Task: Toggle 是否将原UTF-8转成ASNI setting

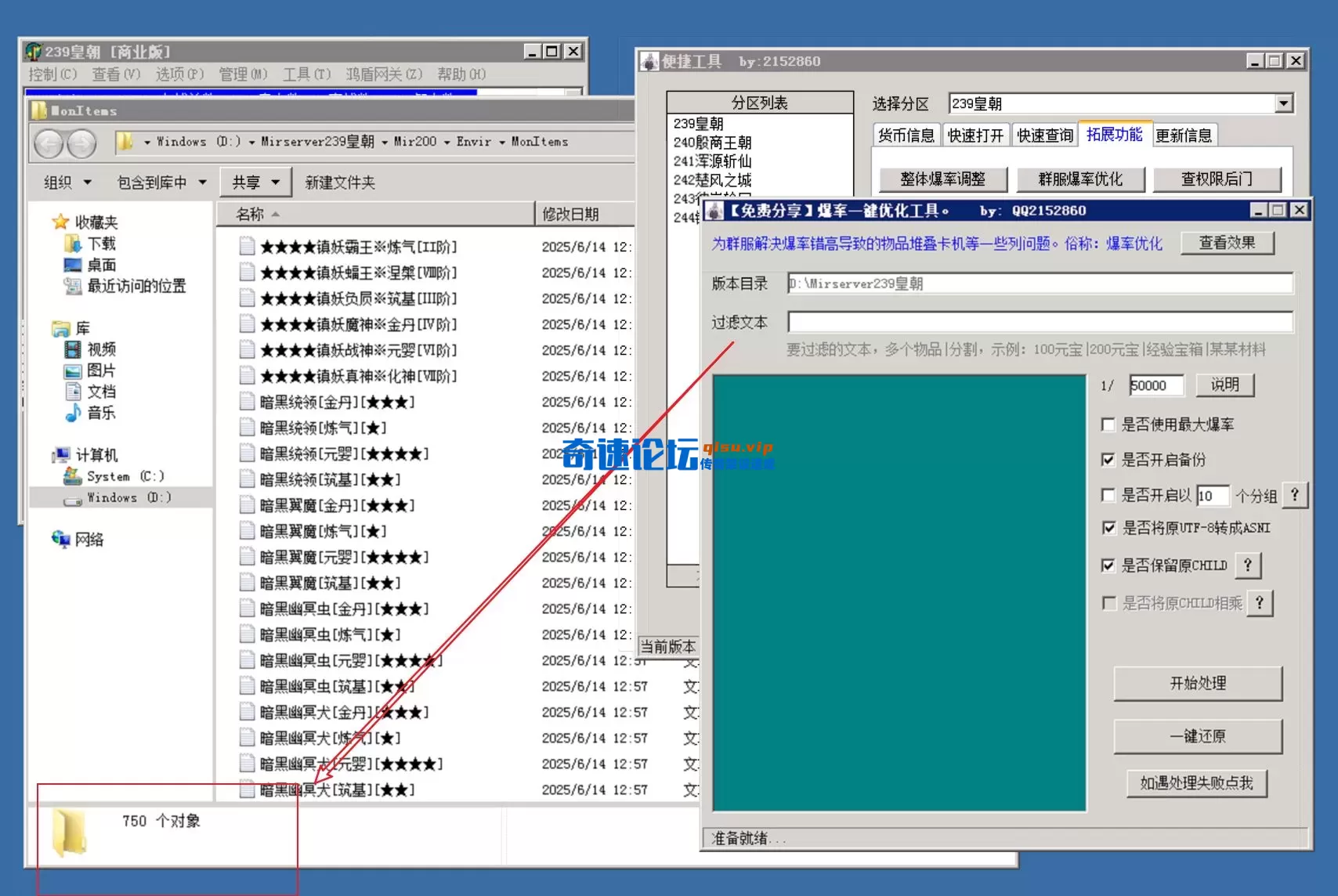Action: tap(1108, 529)
